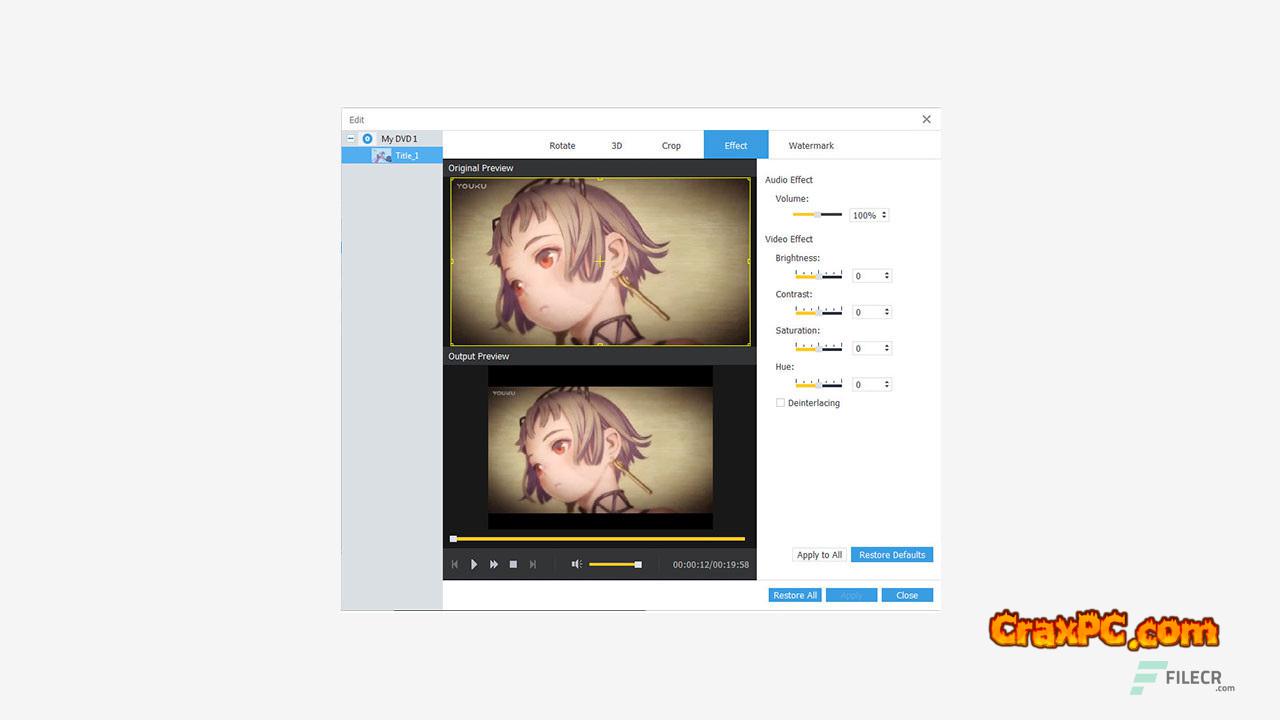Close the Edit dialog with X
This screenshot has width=1280, height=720.
pyautogui.click(x=926, y=119)
